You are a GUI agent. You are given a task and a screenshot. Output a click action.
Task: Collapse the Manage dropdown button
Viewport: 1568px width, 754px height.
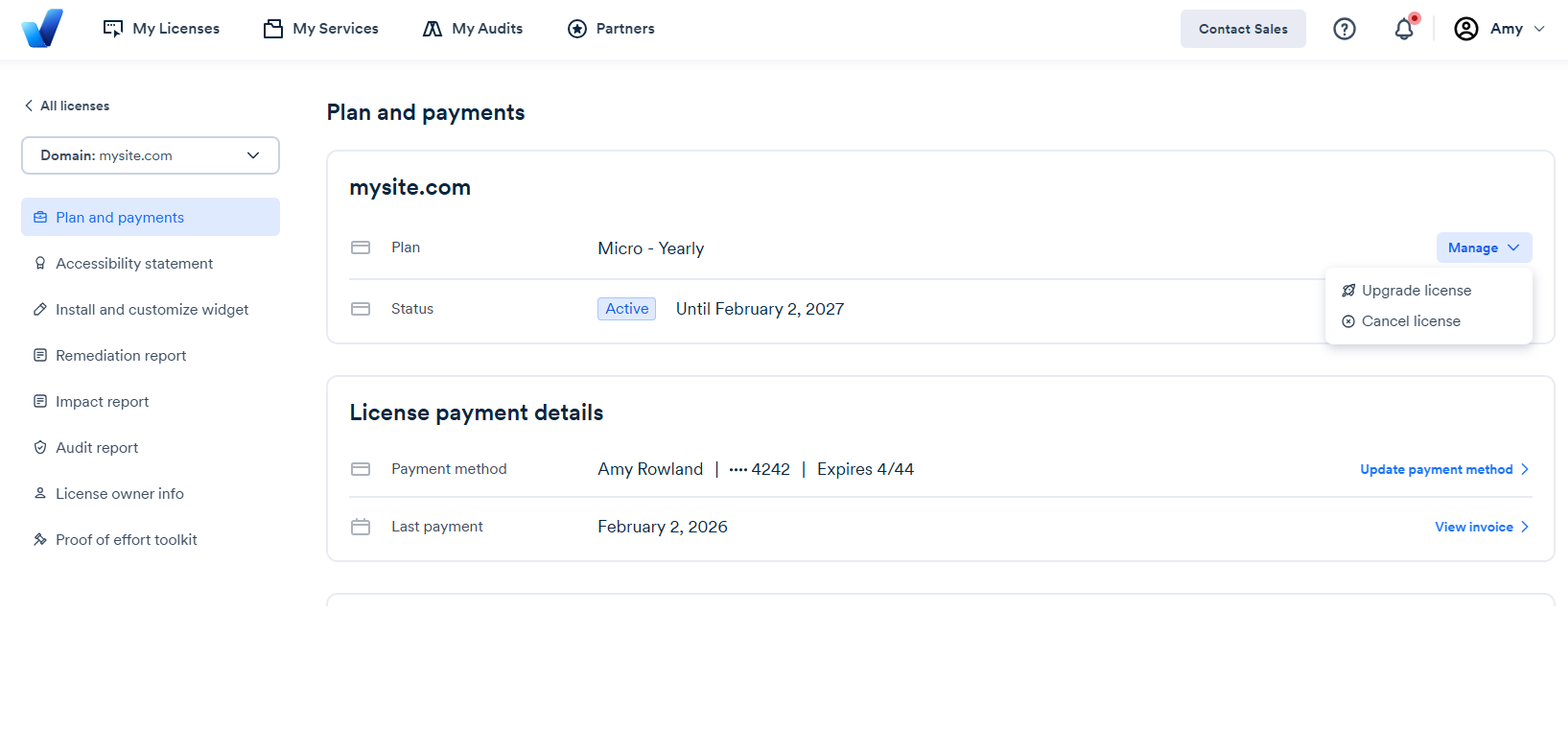[1484, 247]
